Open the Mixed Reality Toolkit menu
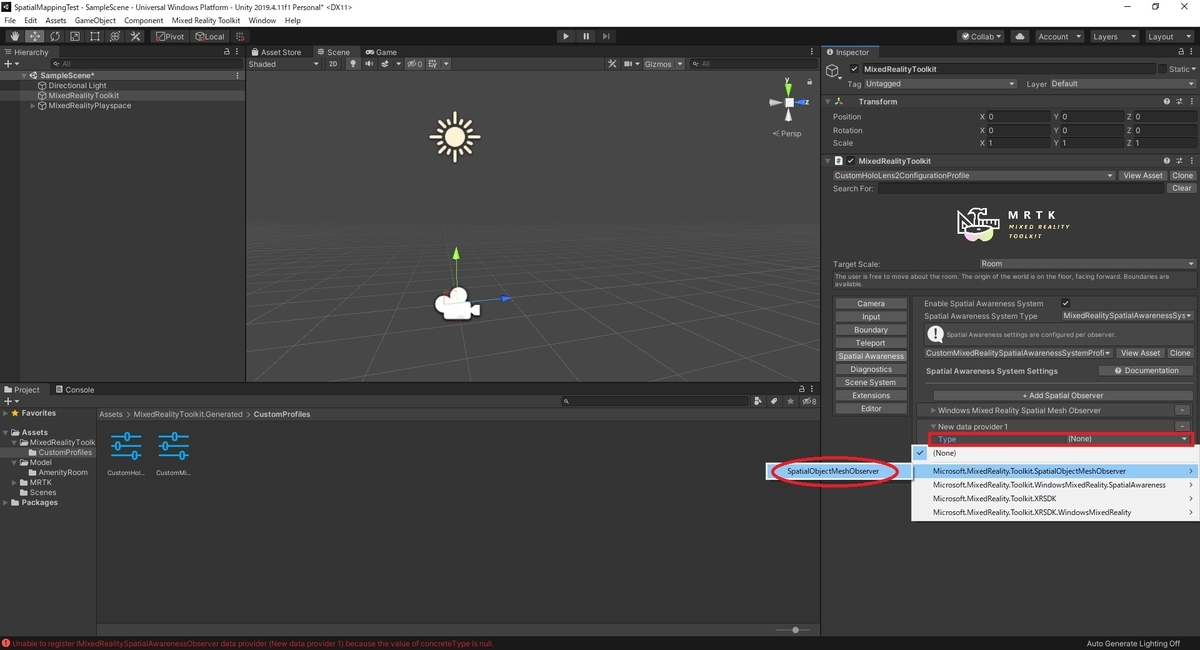The image size is (1200, 650). coord(205,20)
